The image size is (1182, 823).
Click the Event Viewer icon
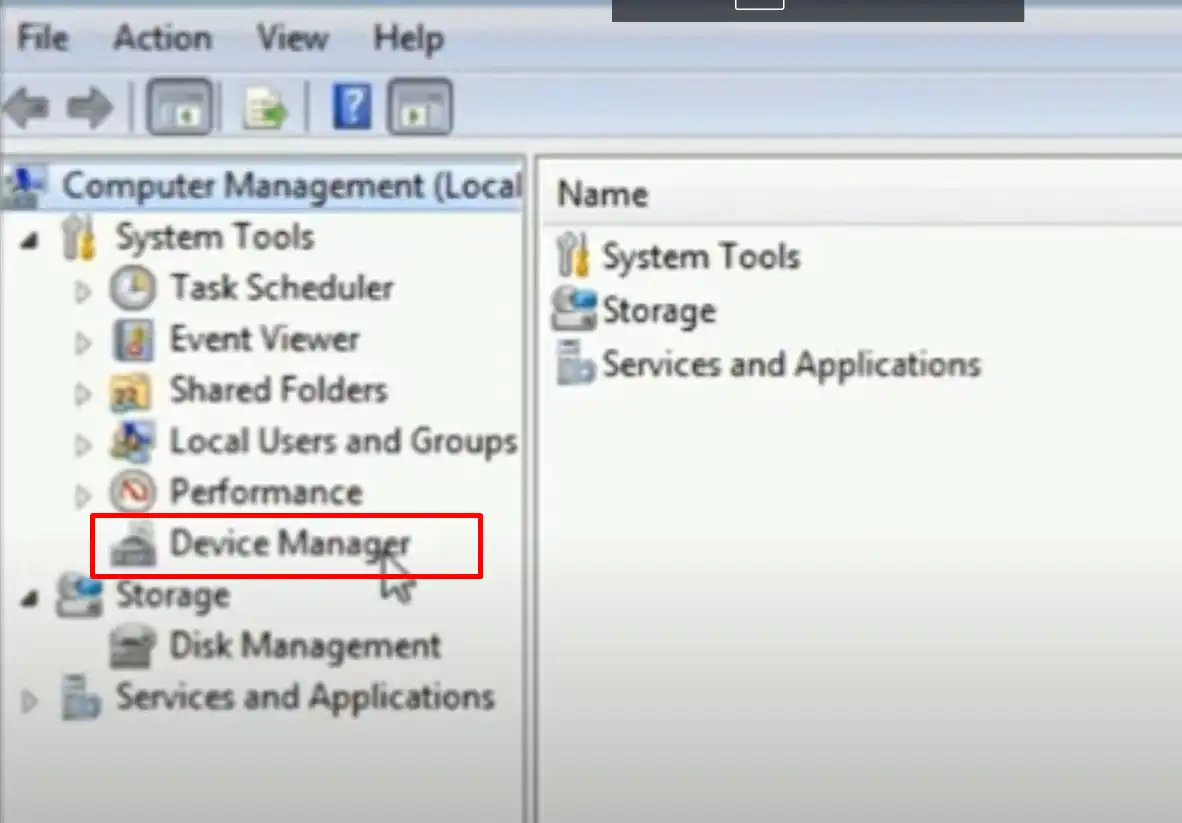(133, 340)
